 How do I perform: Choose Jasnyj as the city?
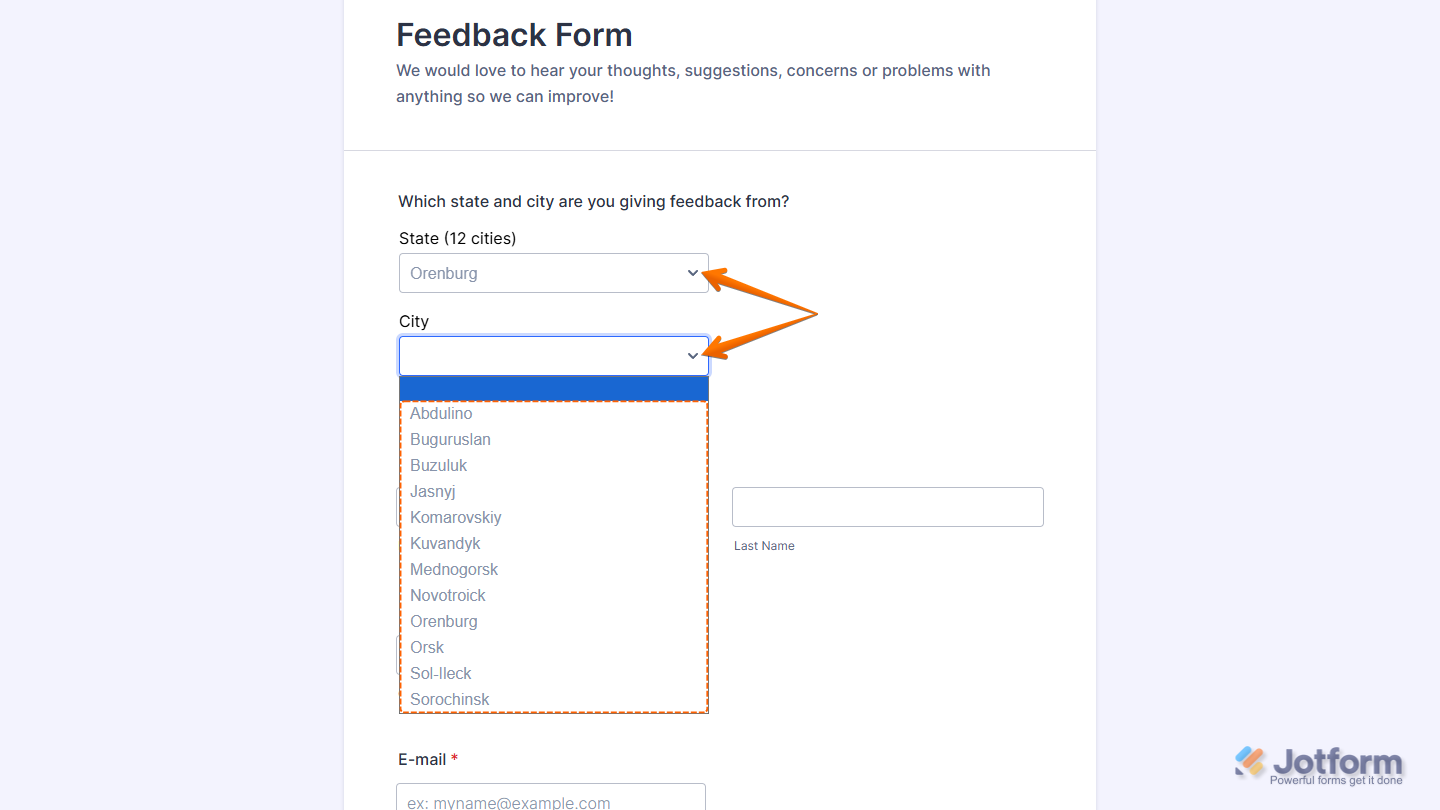pyautogui.click(x=432, y=491)
